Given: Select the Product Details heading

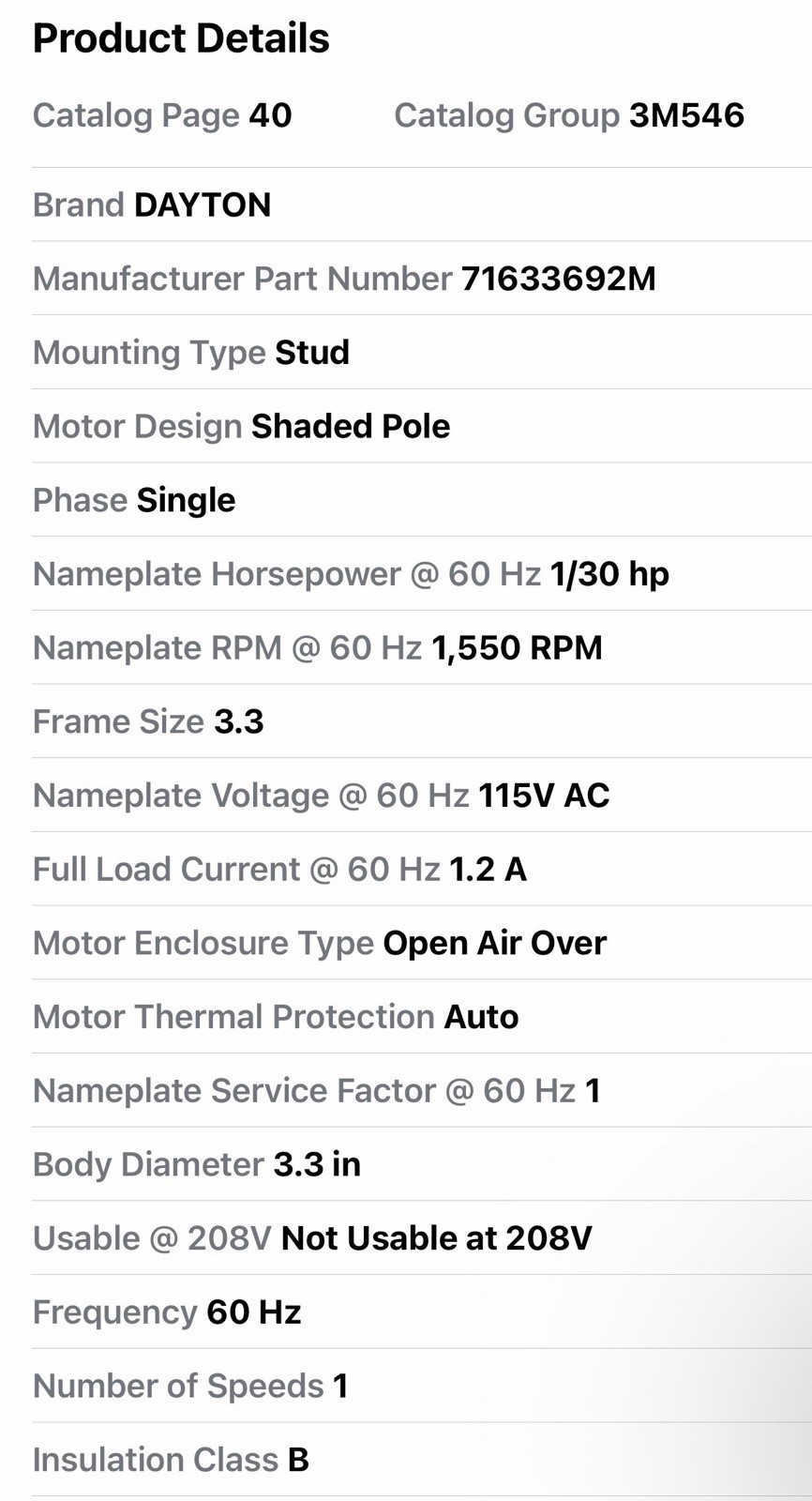Looking at the screenshot, I should pyautogui.click(x=181, y=38).
